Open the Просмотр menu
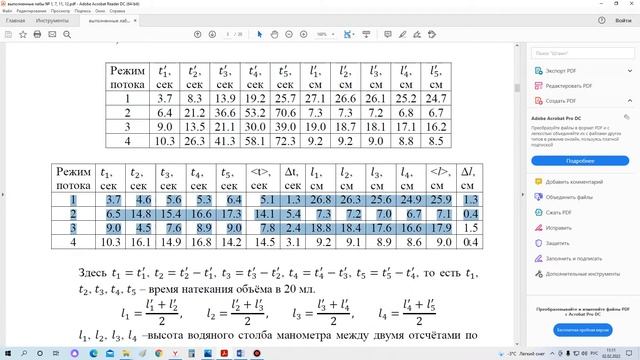 click(60, 11)
